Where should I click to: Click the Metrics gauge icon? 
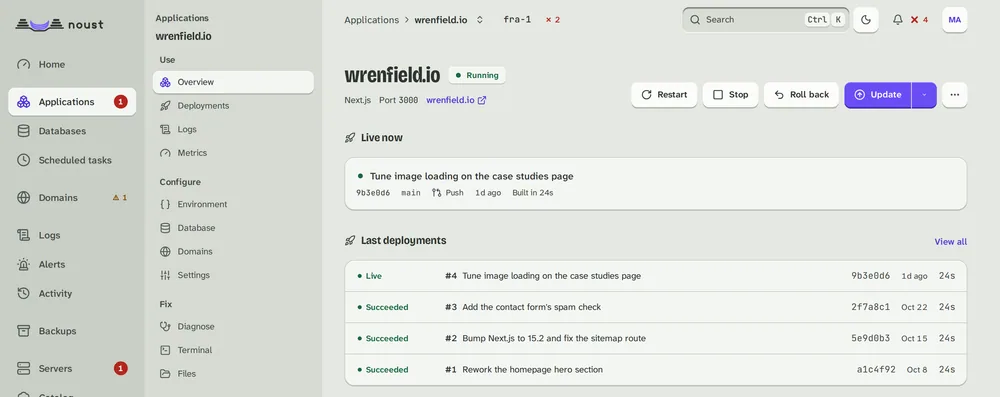click(165, 153)
